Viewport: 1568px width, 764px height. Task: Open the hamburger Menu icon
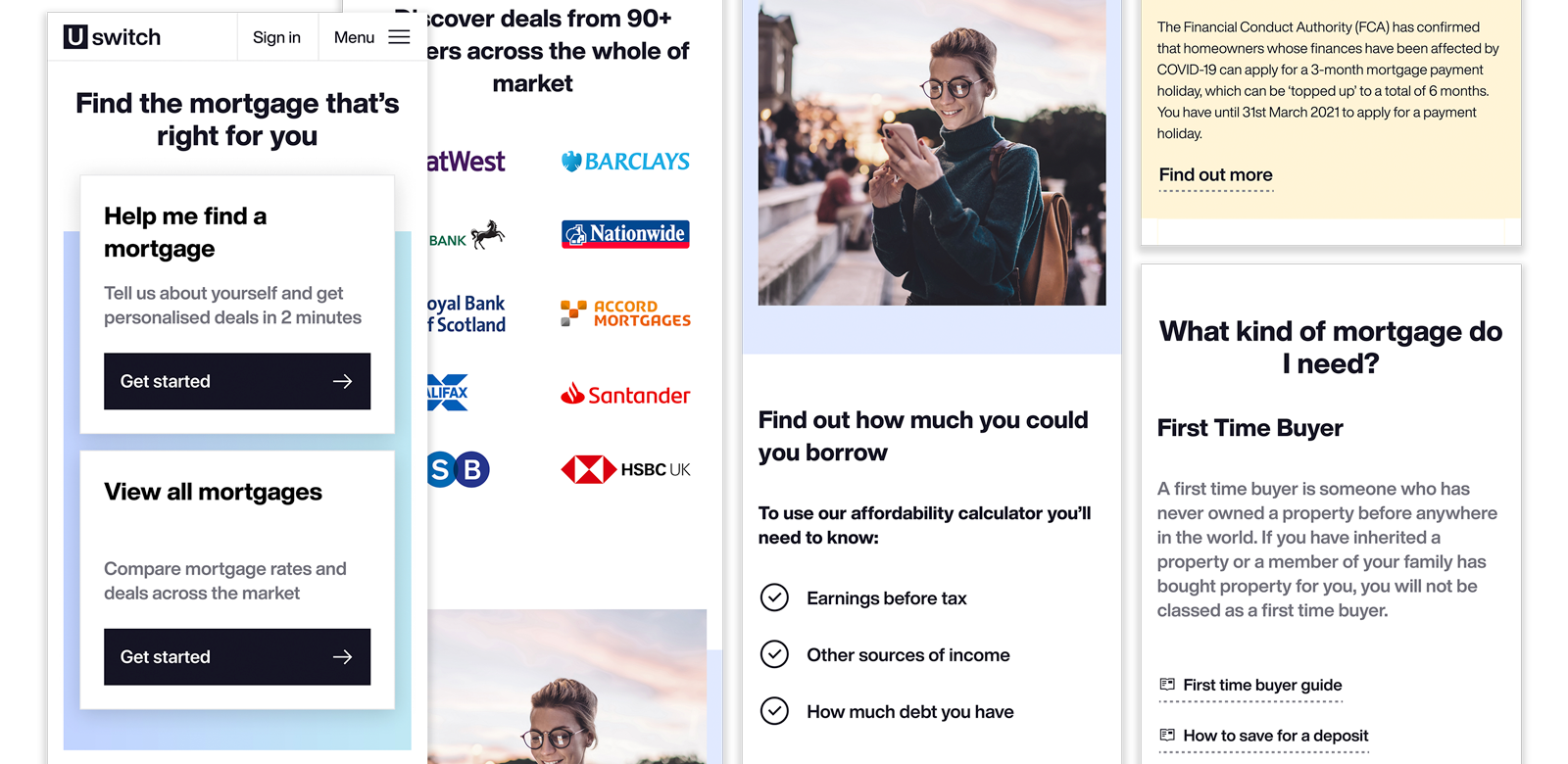click(399, 37)
